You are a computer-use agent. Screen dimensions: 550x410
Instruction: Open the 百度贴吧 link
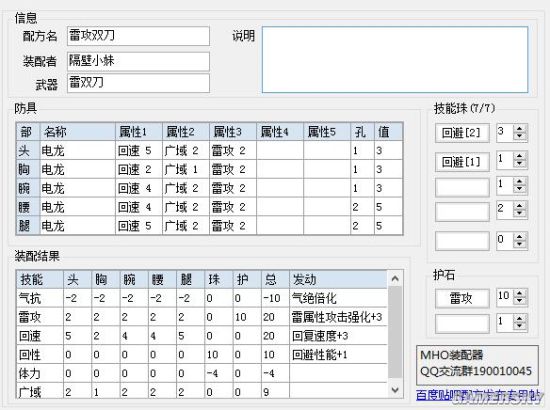pos(479,396)
